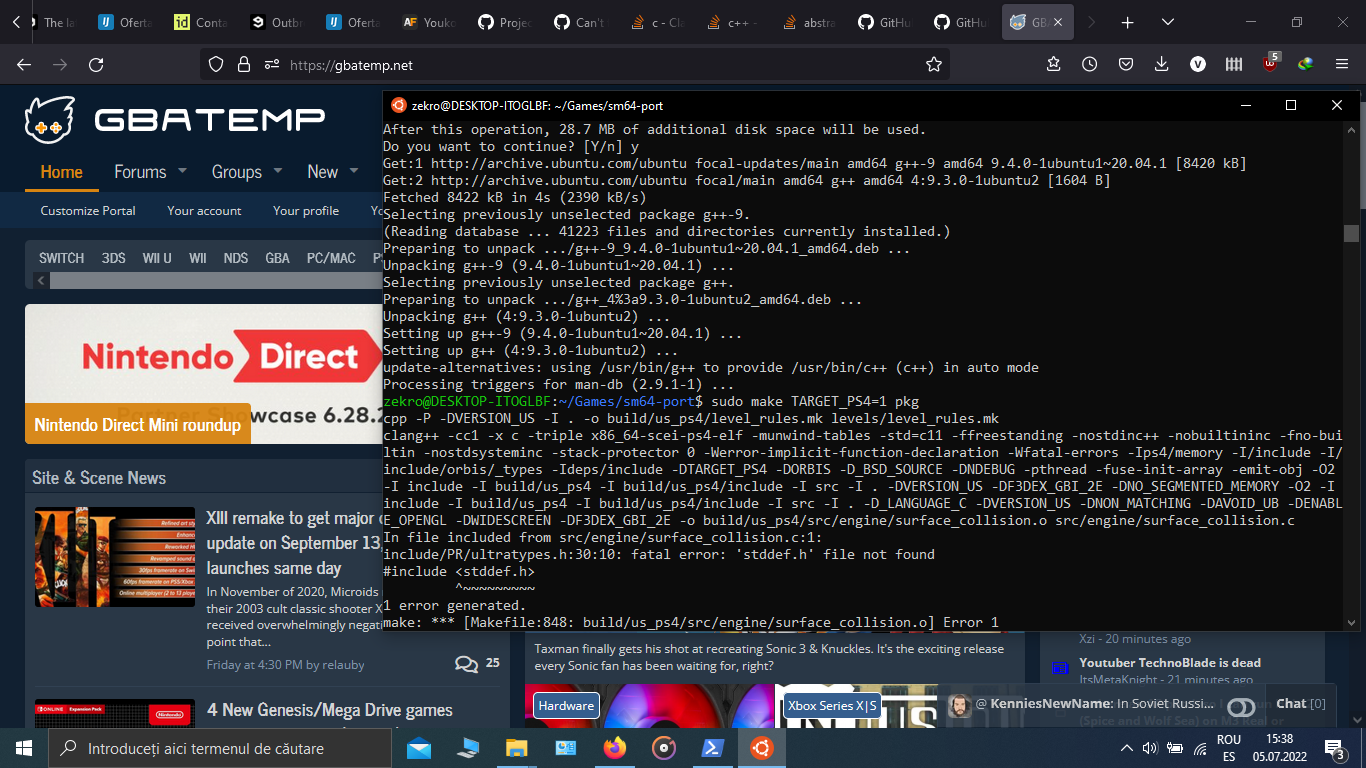The image size is (1366, 768).
Task: Open the Windows notification center
Action: 1334,748
